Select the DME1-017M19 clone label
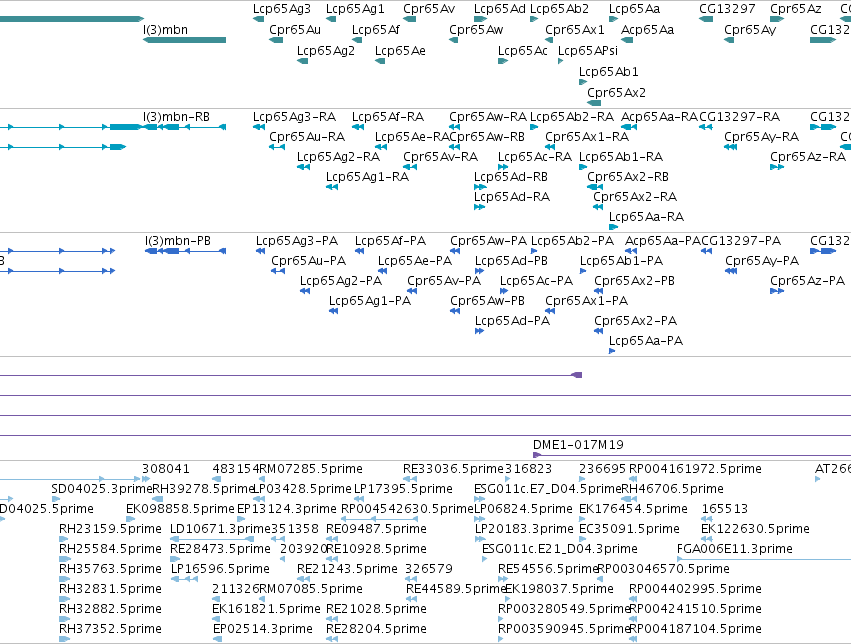The height and width of the screenshot is (644, 851). [x=579, y=445]
